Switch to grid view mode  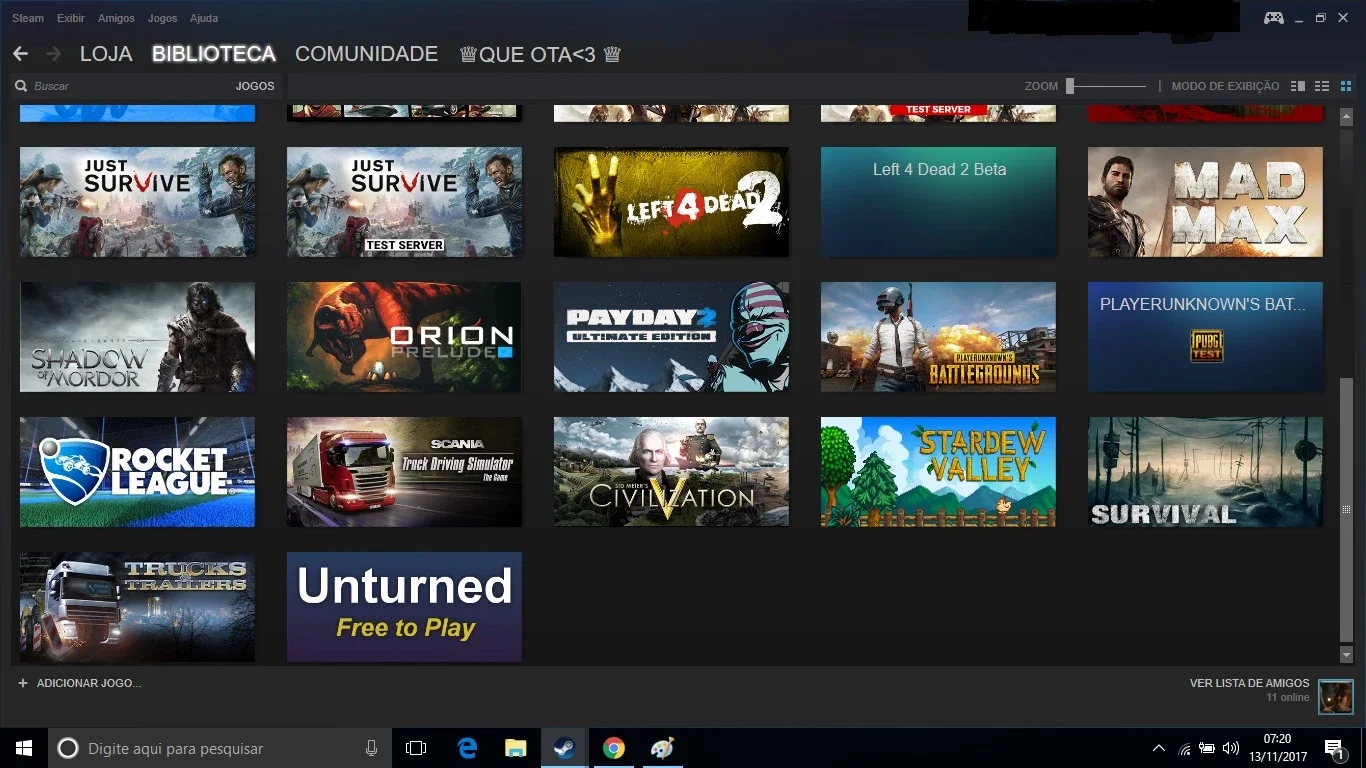1346,86
